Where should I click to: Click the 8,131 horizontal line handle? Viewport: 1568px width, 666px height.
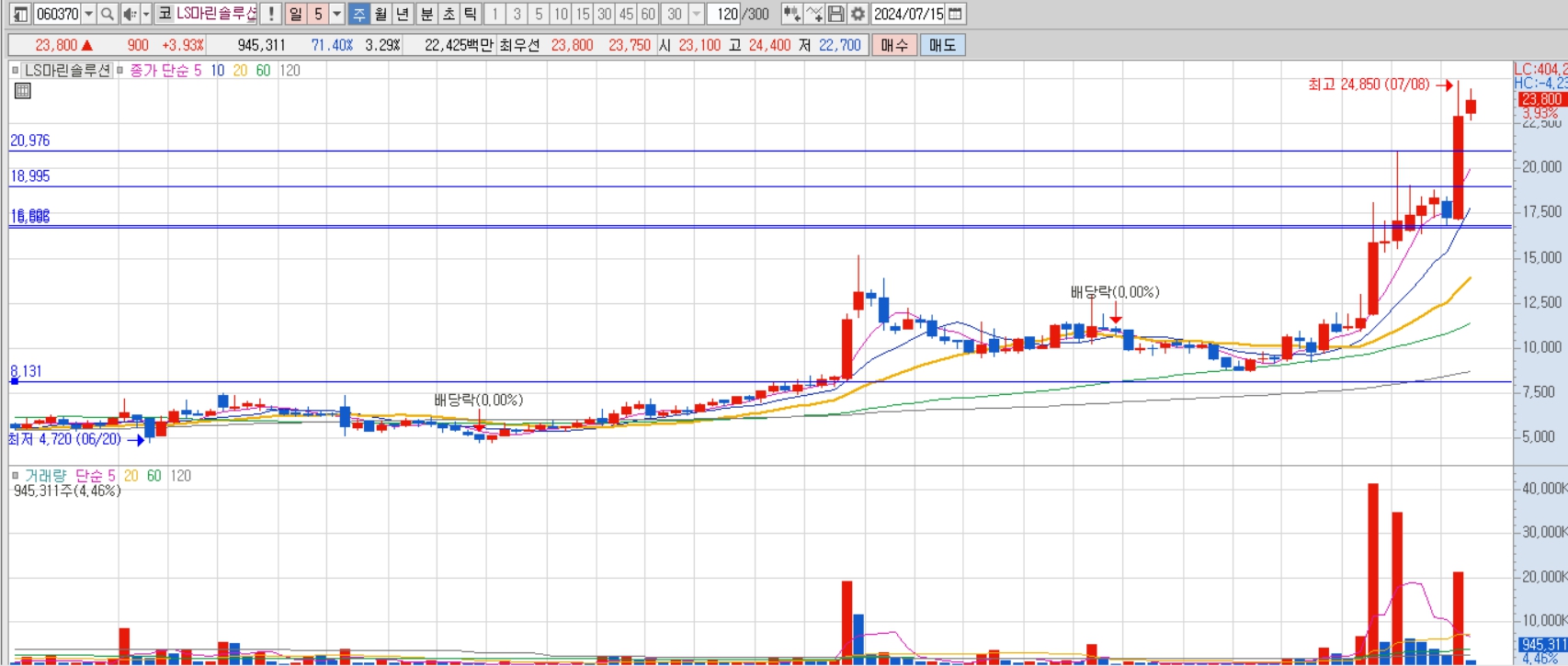(14, 380)
